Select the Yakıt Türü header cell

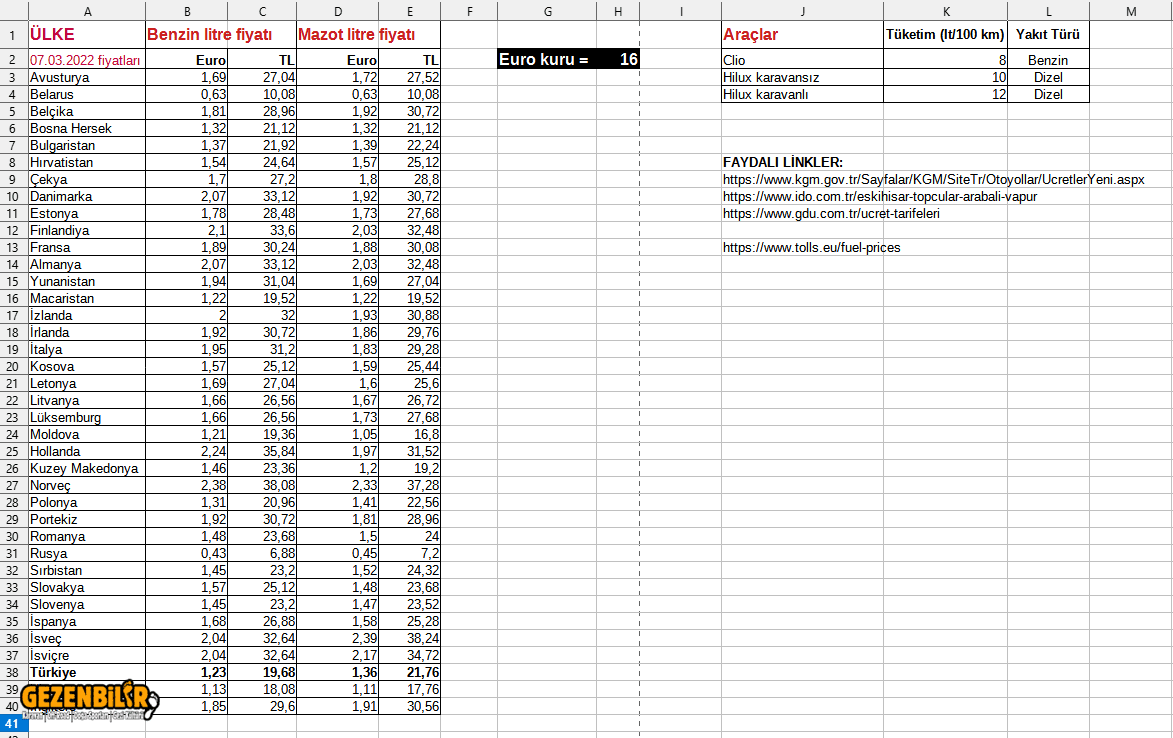1048,35
